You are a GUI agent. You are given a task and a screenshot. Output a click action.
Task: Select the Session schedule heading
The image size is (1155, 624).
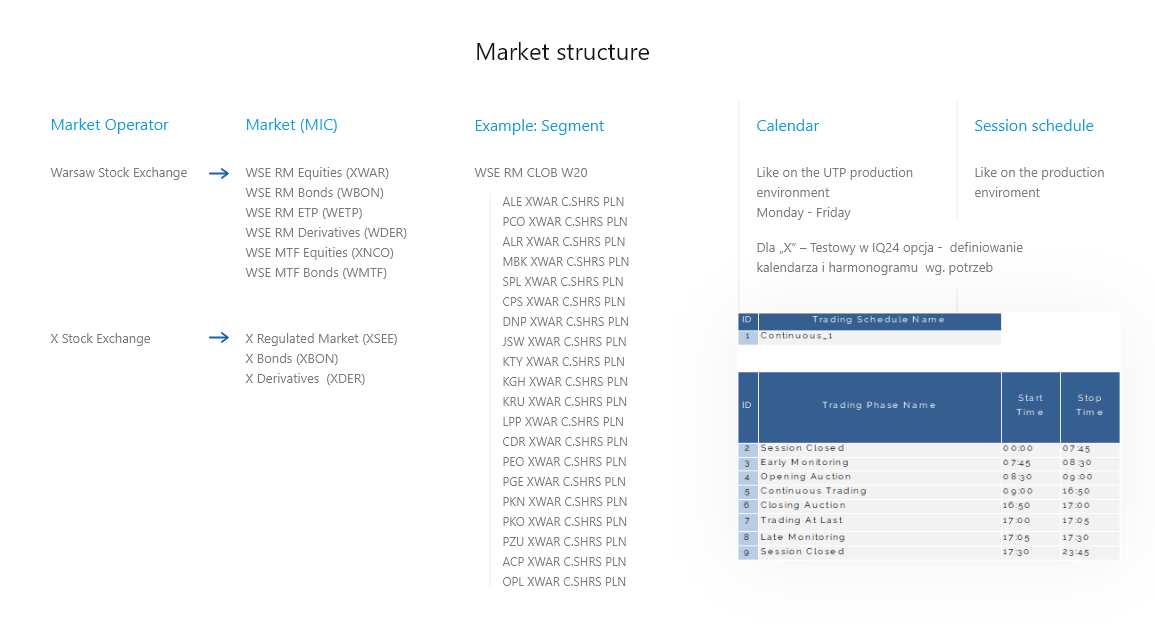pos(1033,126)
